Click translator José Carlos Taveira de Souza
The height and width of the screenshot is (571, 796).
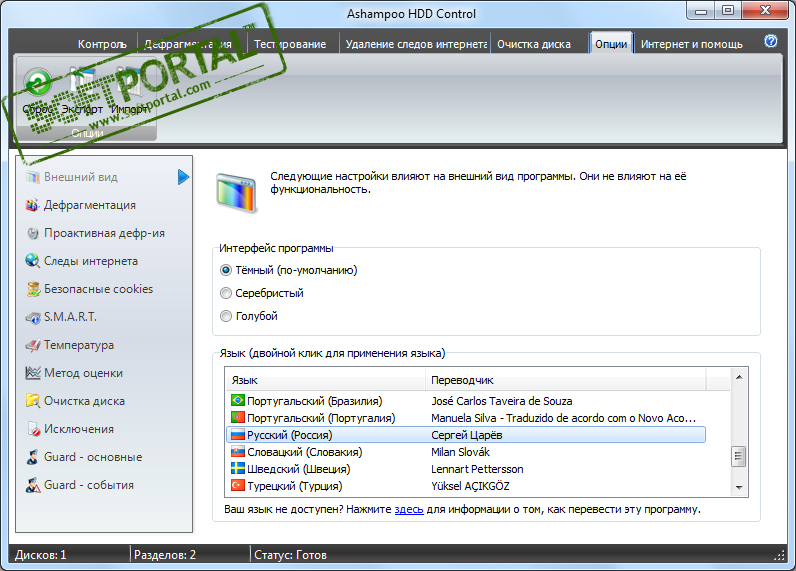click(x=502, y=401)
